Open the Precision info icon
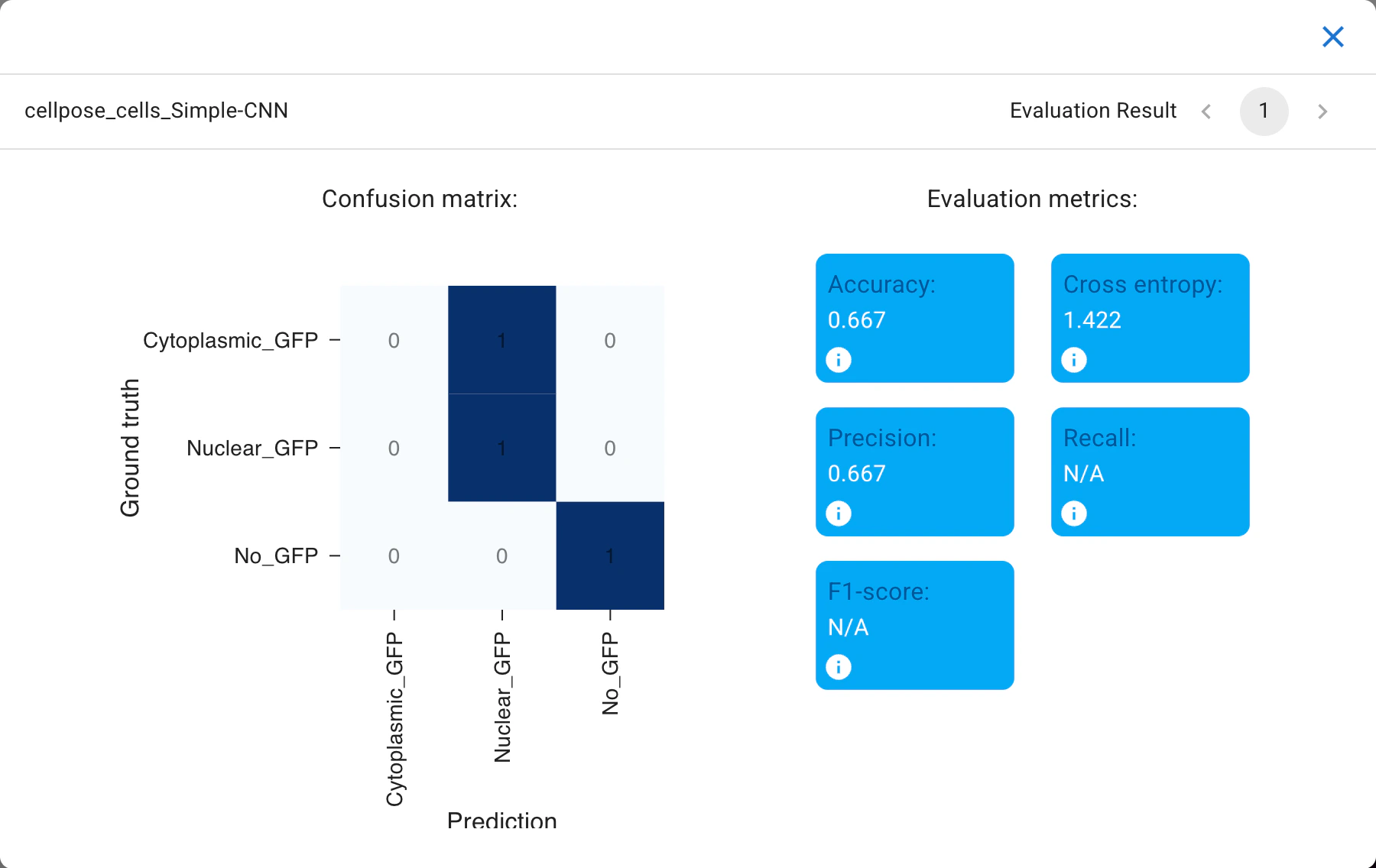 pyautogui.click(x=839, y=513)
